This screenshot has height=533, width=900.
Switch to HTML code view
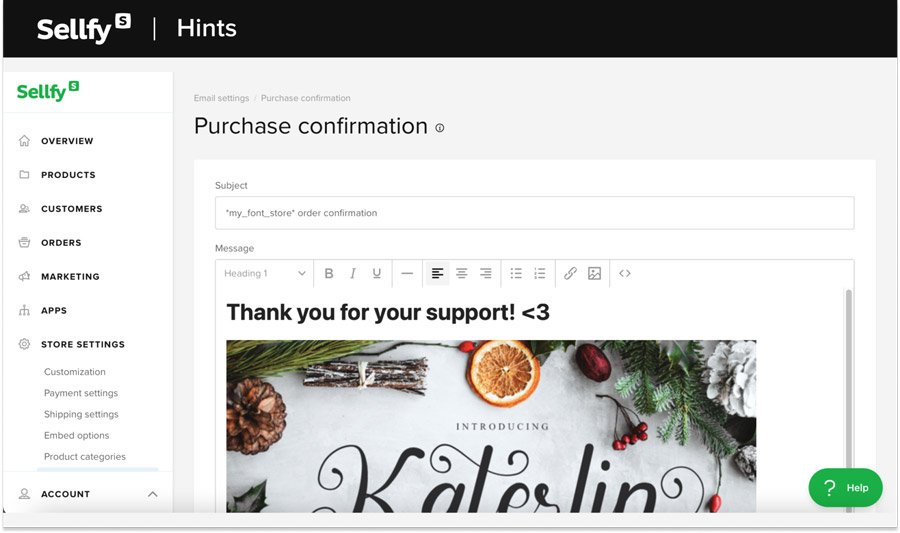tap(625, 273)
